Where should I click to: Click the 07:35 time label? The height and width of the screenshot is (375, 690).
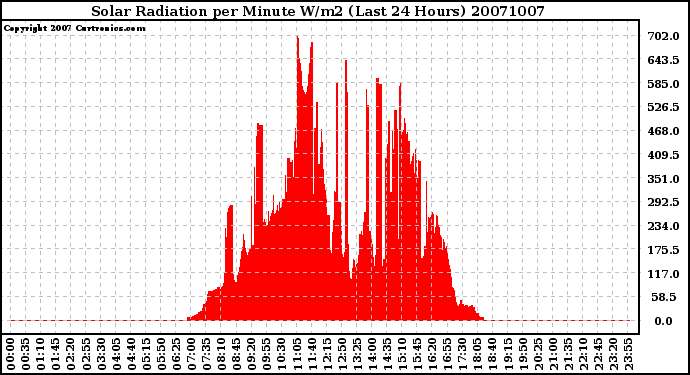(207, 355)
